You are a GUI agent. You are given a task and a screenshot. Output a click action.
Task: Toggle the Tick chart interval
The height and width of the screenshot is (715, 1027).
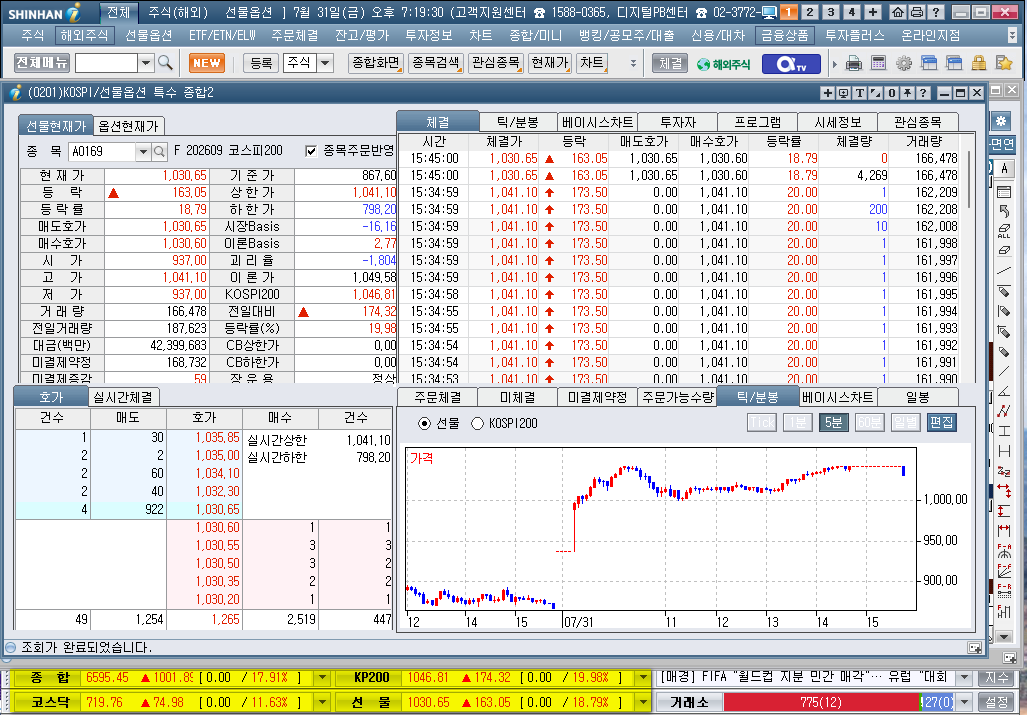(761, 422)
